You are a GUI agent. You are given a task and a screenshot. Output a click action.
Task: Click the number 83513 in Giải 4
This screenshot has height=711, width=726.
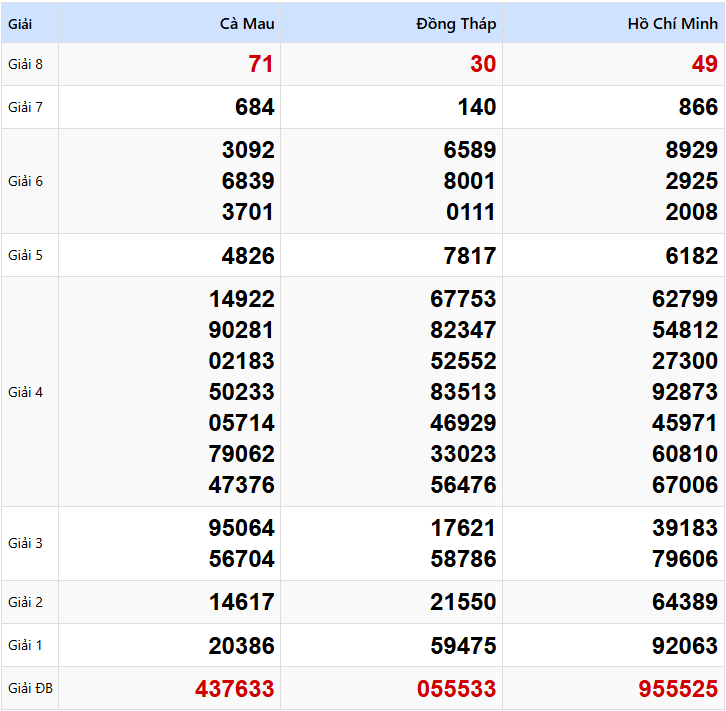coord(463,392)
